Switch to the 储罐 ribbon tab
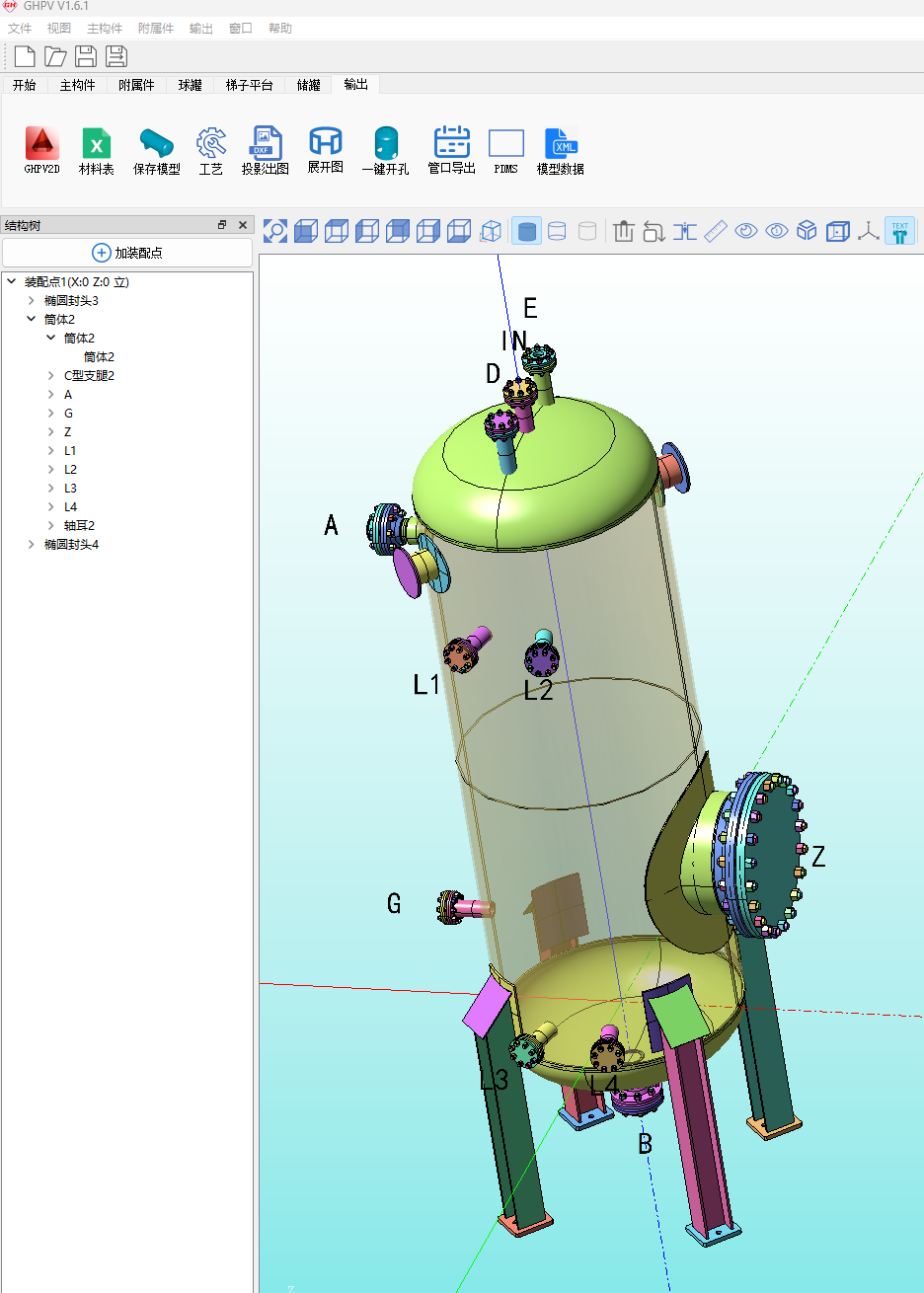The image size is (924, 1293). (309, 85)
